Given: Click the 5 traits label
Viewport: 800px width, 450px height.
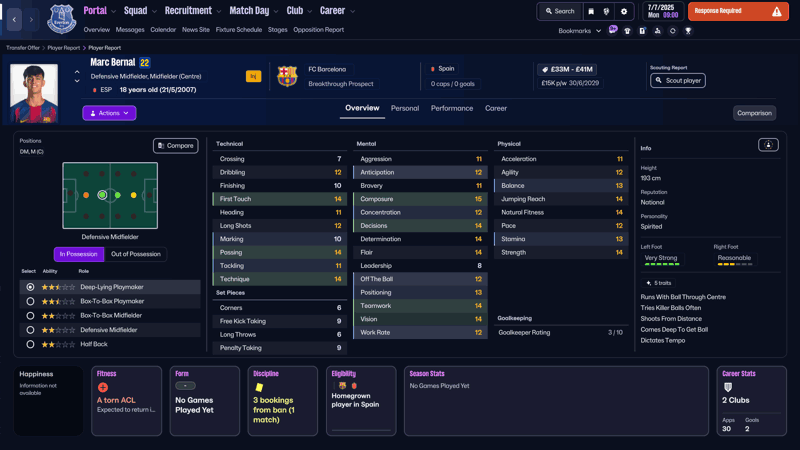Looking at the screenshot, I should [659, 283].
